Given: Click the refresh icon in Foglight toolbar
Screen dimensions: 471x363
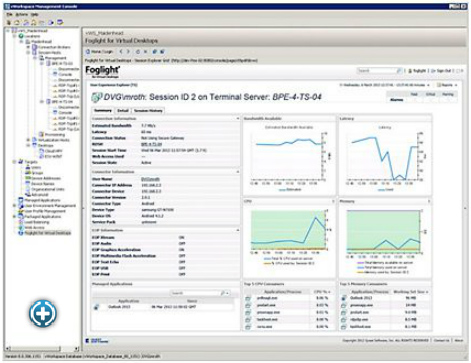Looking at the screenshot, I should [138, 52].
